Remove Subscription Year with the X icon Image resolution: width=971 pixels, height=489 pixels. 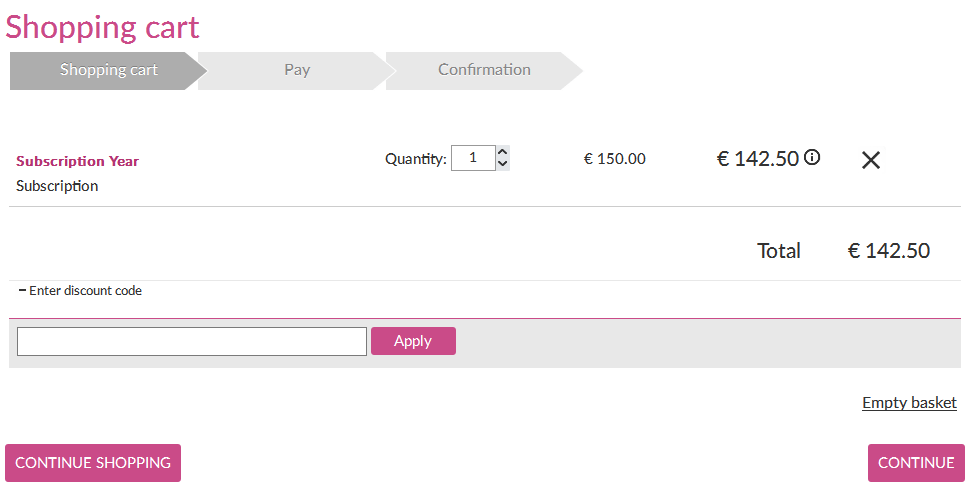click(x=871, y=160)
